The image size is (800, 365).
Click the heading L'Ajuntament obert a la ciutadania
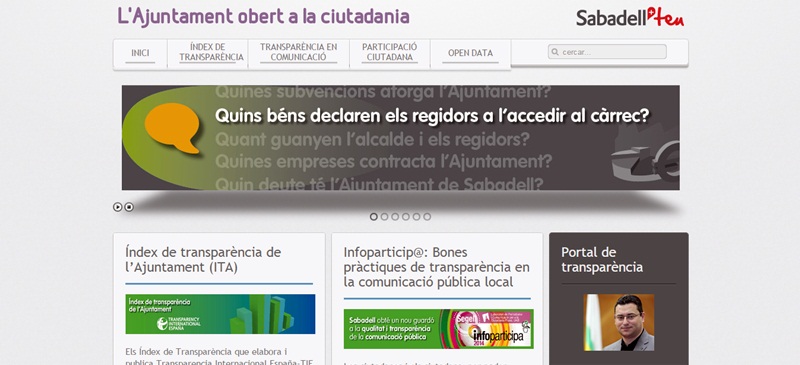(x=263, y=16)
